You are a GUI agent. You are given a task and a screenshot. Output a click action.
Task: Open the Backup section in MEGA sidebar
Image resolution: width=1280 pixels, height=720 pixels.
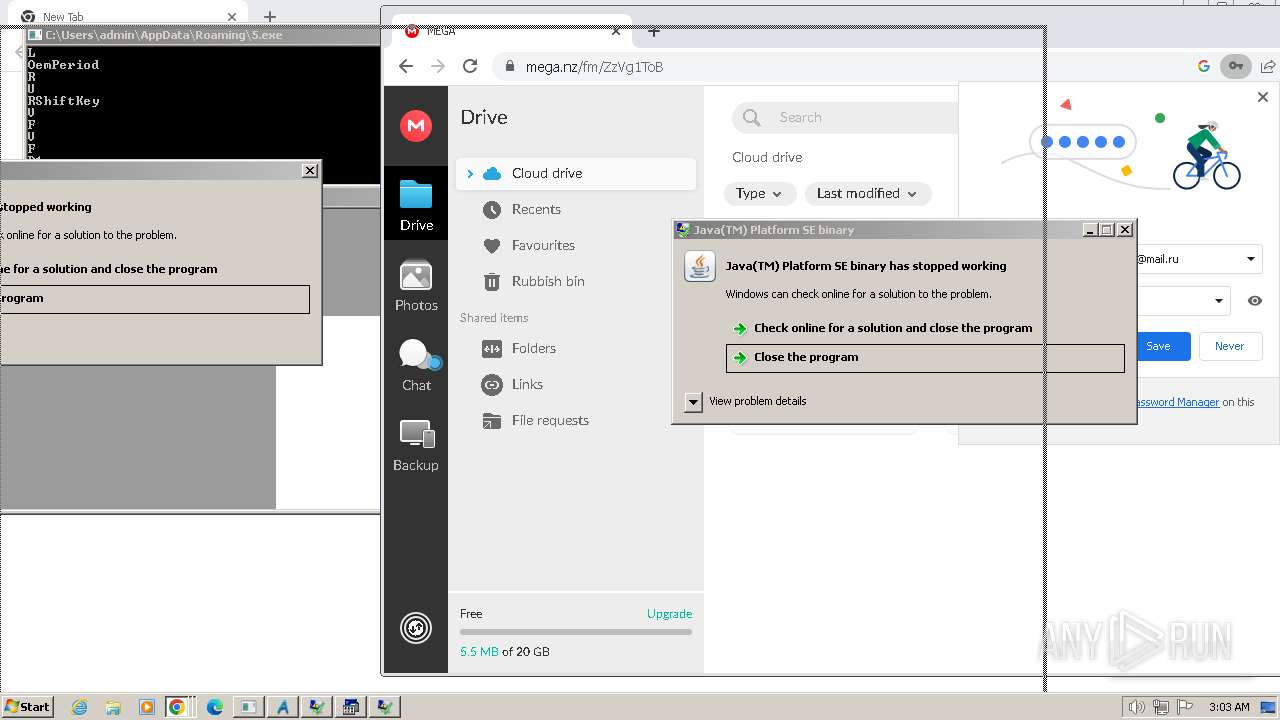pyautogui.click(x=416, y=445)
